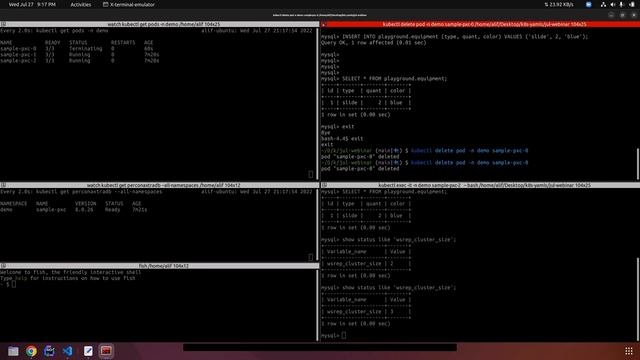Open the text editor dock icon
This screenshot has width=640, height=360.
click(88, 351)
